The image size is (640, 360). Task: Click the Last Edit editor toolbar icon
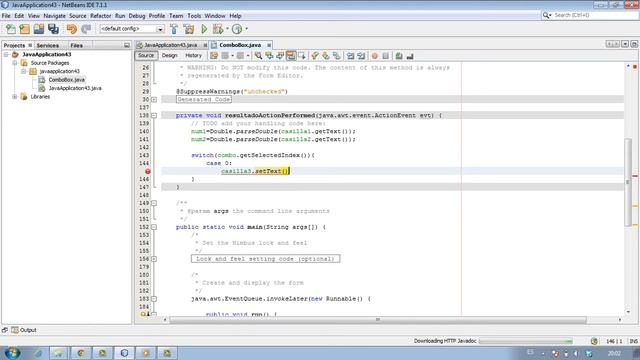tap(214, 56)
